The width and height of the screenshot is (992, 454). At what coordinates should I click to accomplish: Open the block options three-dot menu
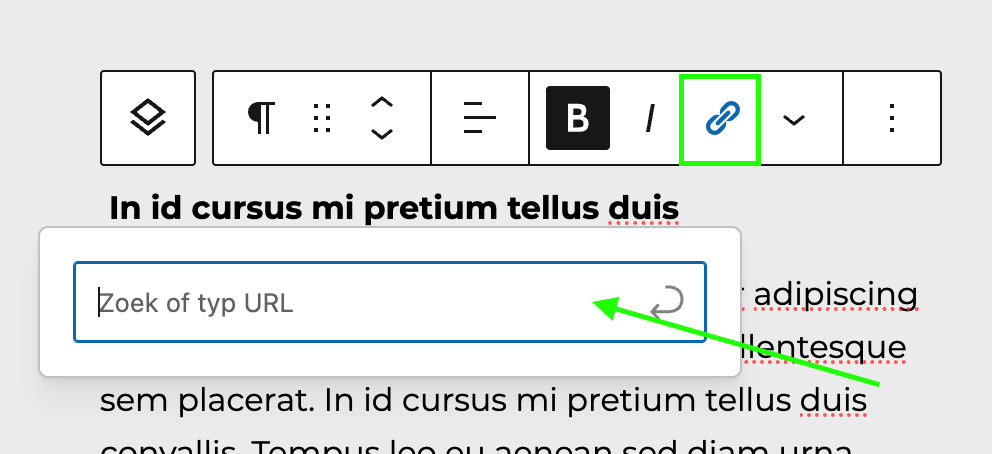point(892,118)
